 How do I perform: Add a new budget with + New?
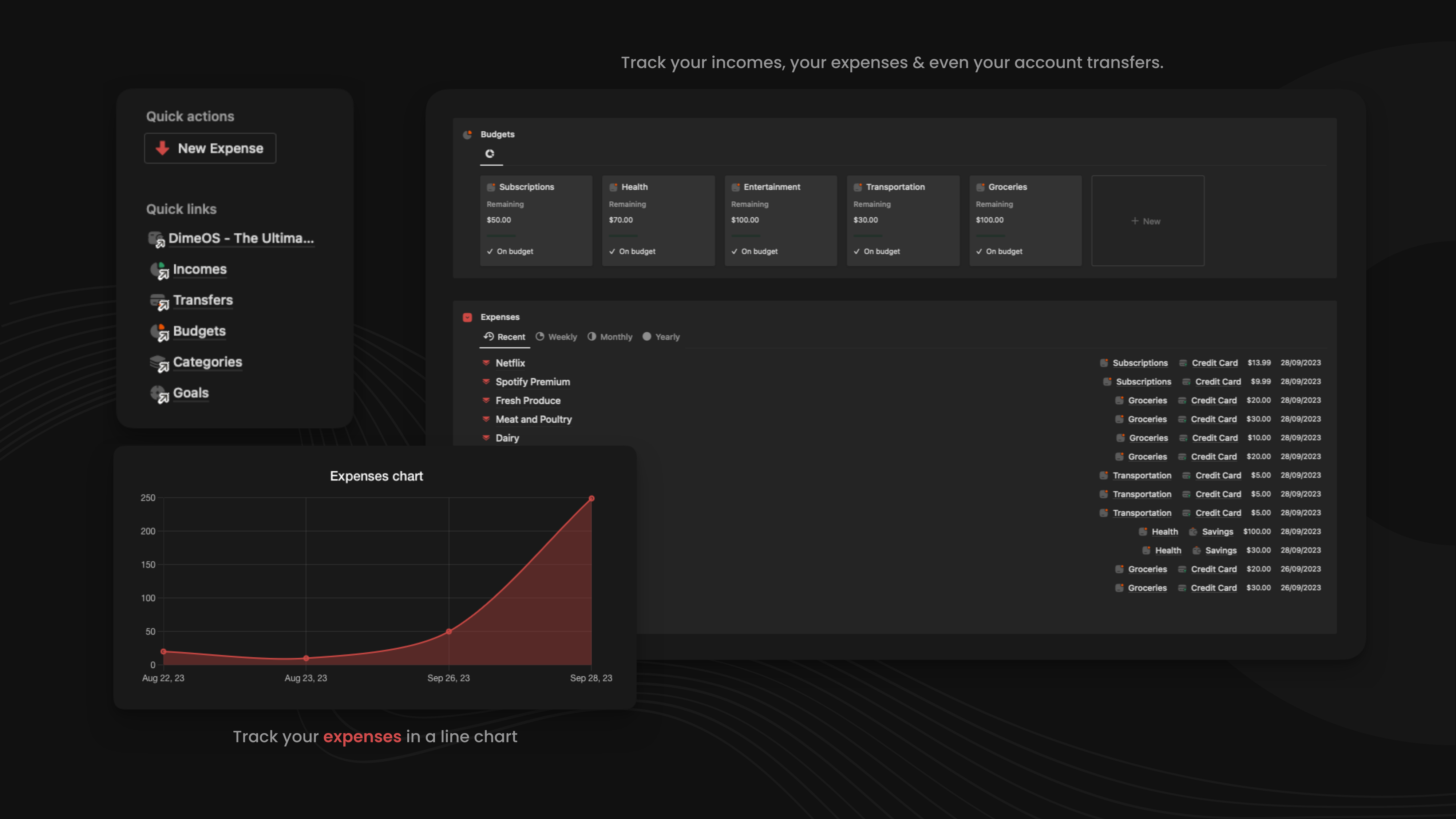point(1147,221)
